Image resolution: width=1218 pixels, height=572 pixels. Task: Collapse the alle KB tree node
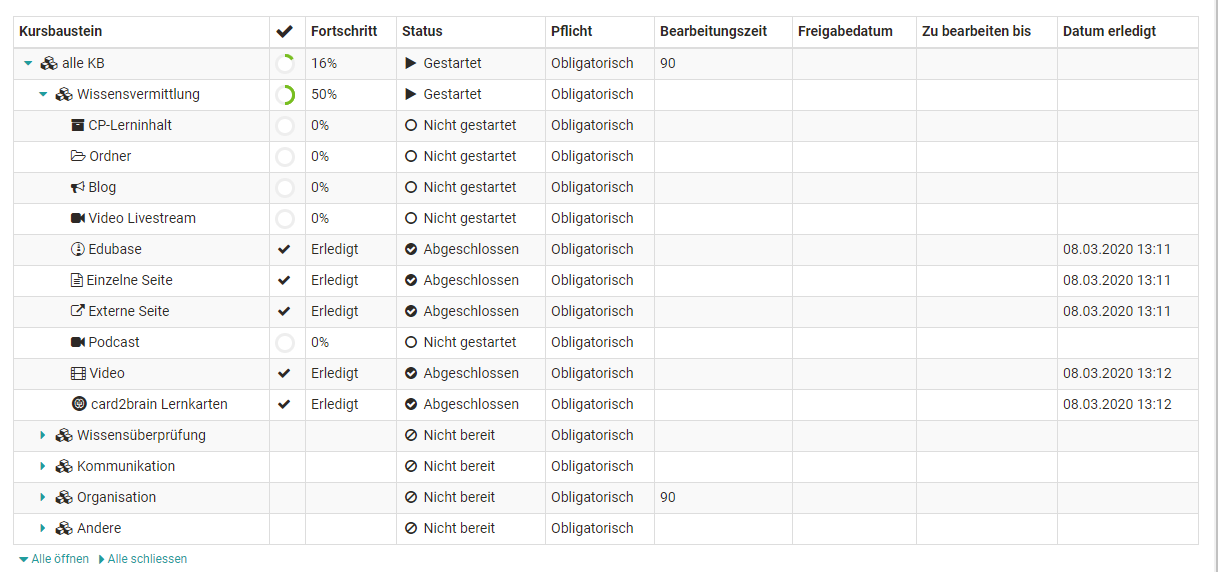click(x=29, y=64)
